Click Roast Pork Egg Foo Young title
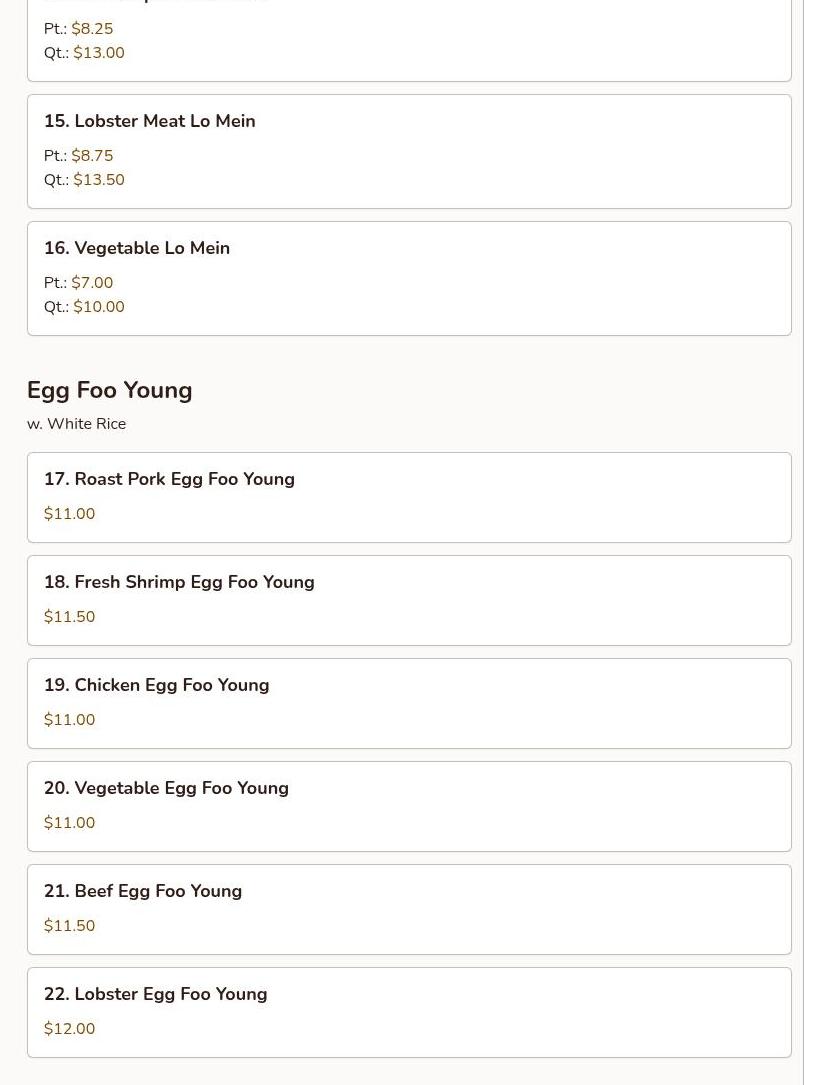Screen dimensions: 824x1085 (x=169, y=479)
